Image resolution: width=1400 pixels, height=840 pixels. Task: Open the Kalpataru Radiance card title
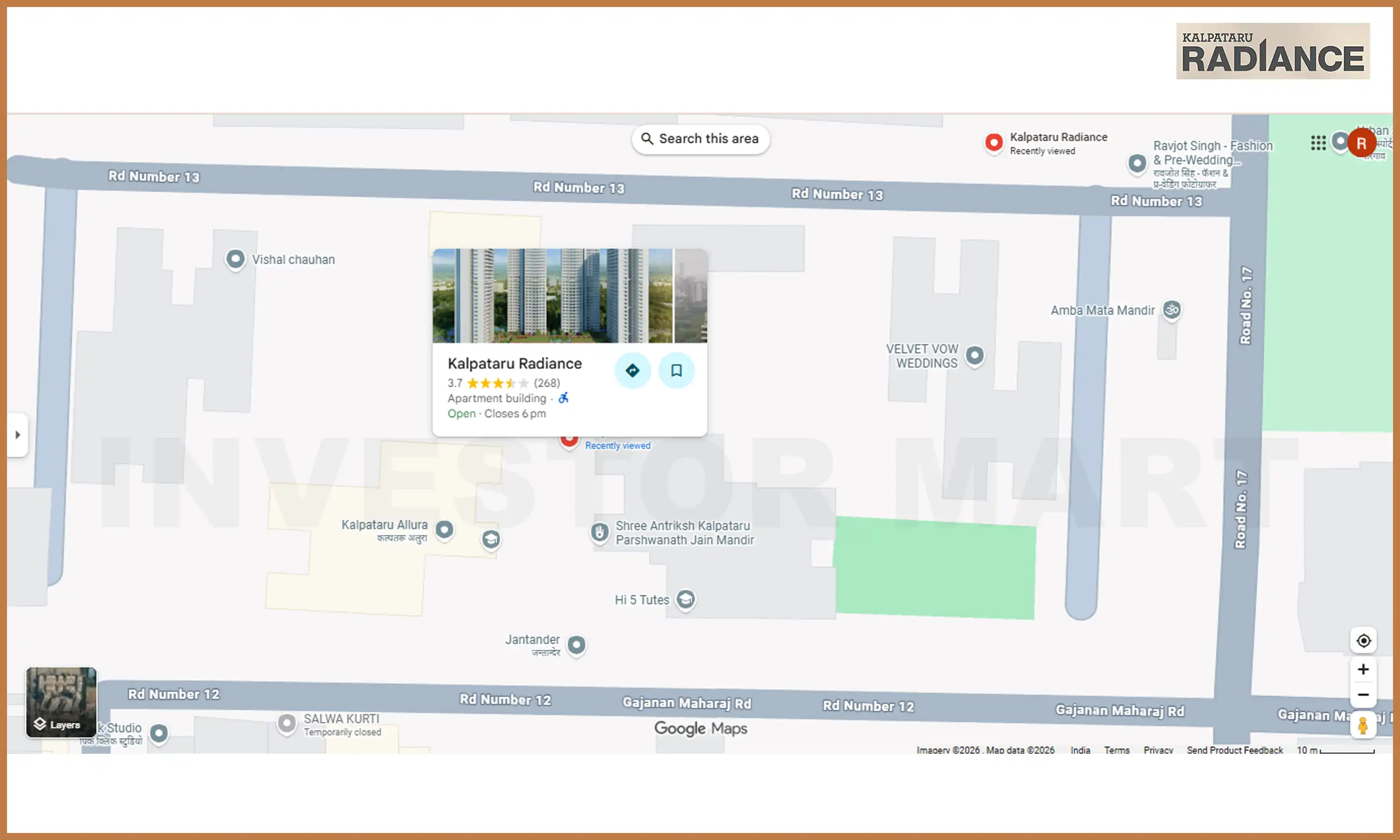click(x=514, y=364)
